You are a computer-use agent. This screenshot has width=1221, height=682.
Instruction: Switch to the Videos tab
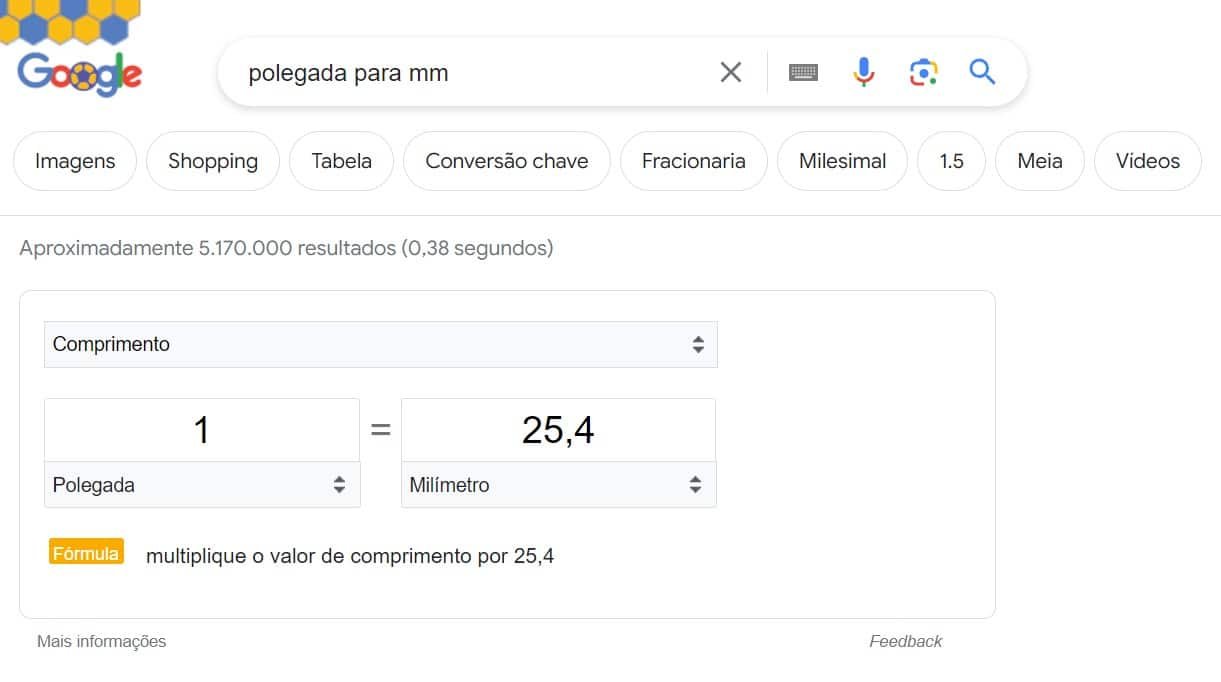[x=1147, y=160]
